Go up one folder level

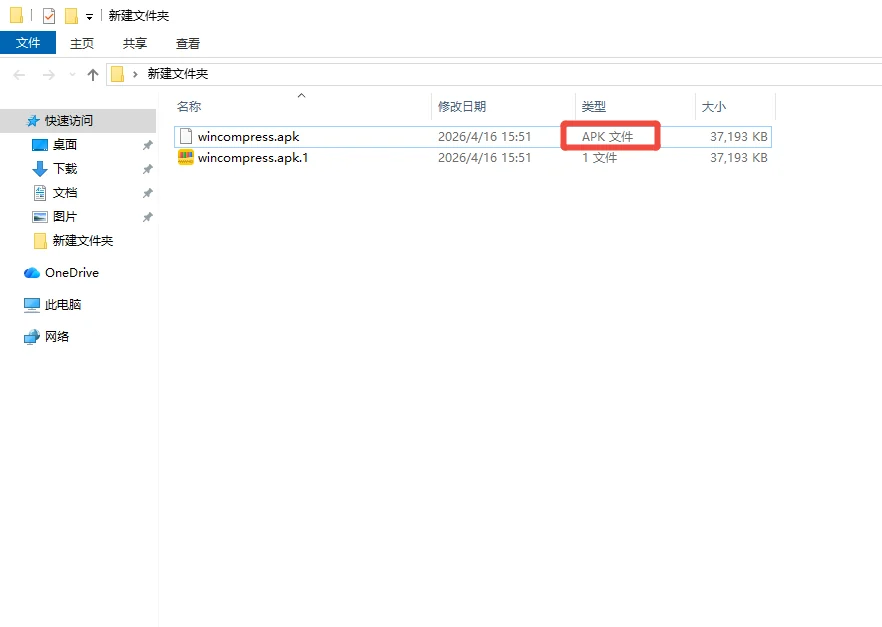(x=93, y=74)
